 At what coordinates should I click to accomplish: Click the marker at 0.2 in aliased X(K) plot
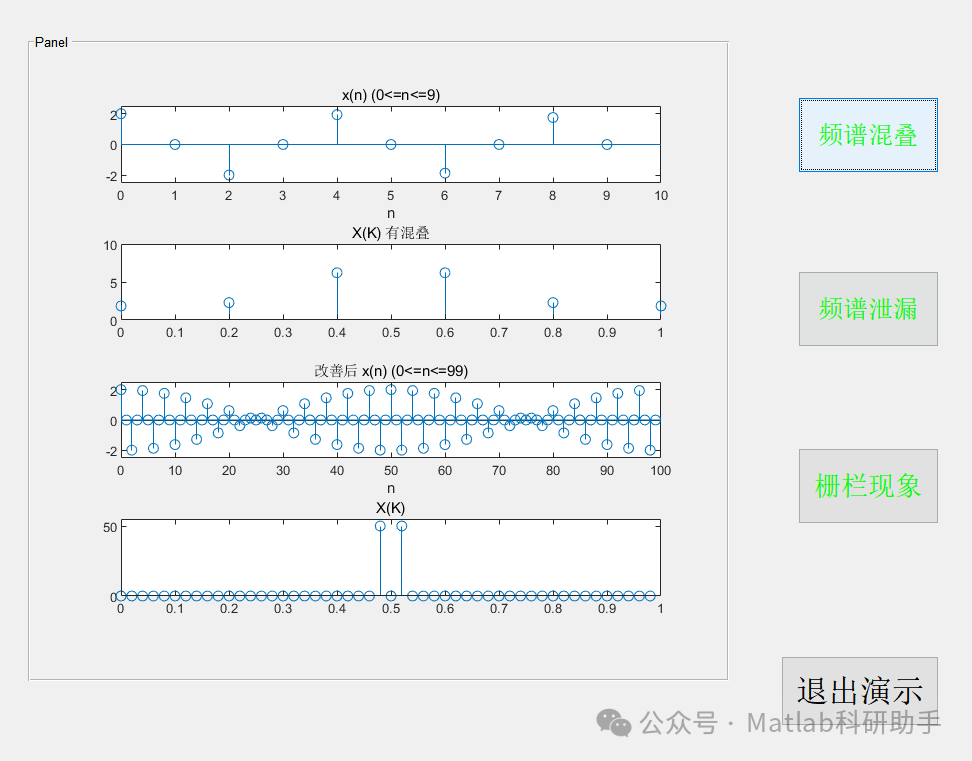click(x=229, y=303)
